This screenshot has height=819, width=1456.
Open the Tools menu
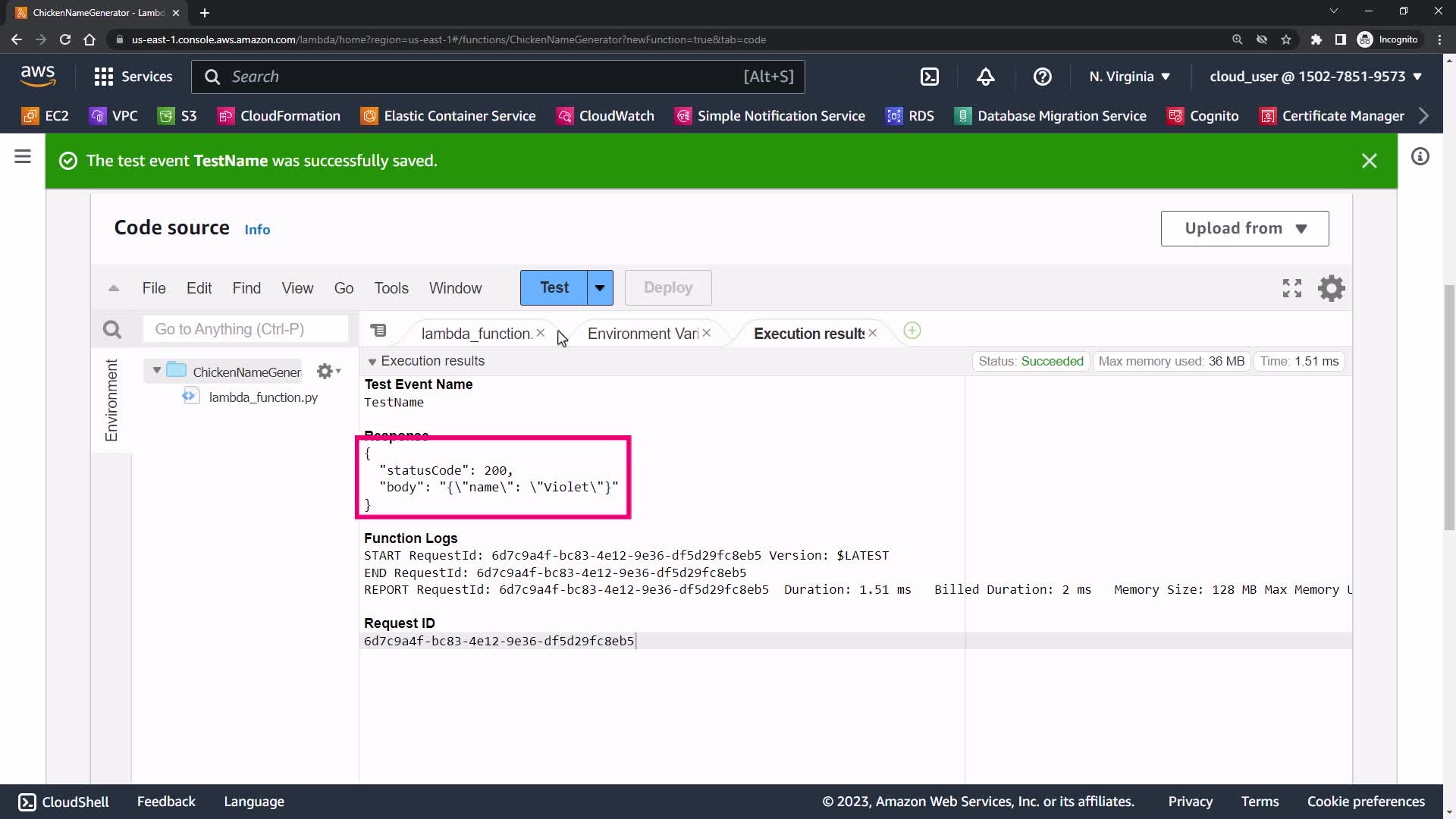[x=391, y=288]
